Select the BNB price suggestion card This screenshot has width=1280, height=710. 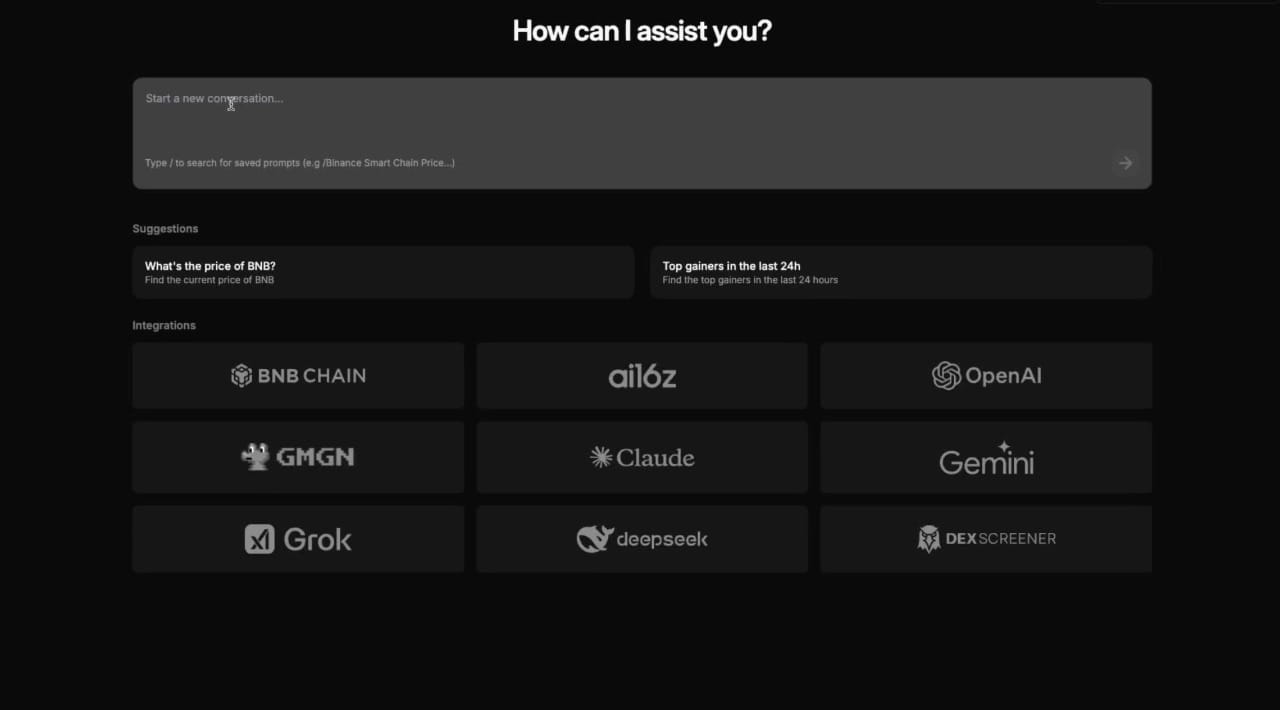pyautogui.click(x=383, y=272)
